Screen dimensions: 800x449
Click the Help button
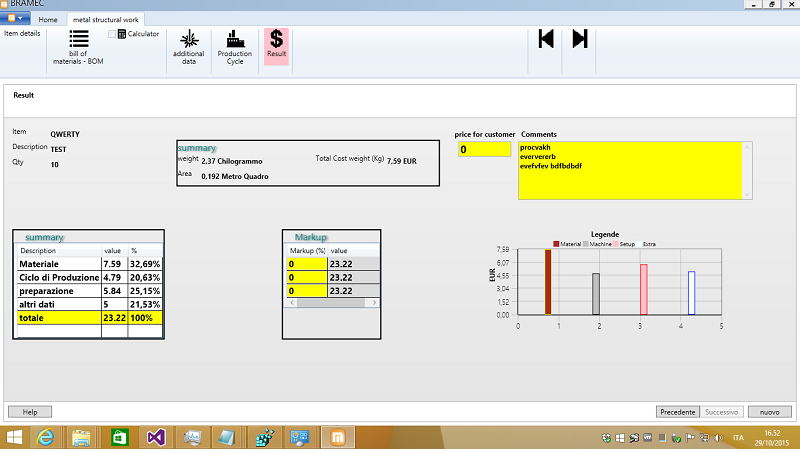click(30, 412)
